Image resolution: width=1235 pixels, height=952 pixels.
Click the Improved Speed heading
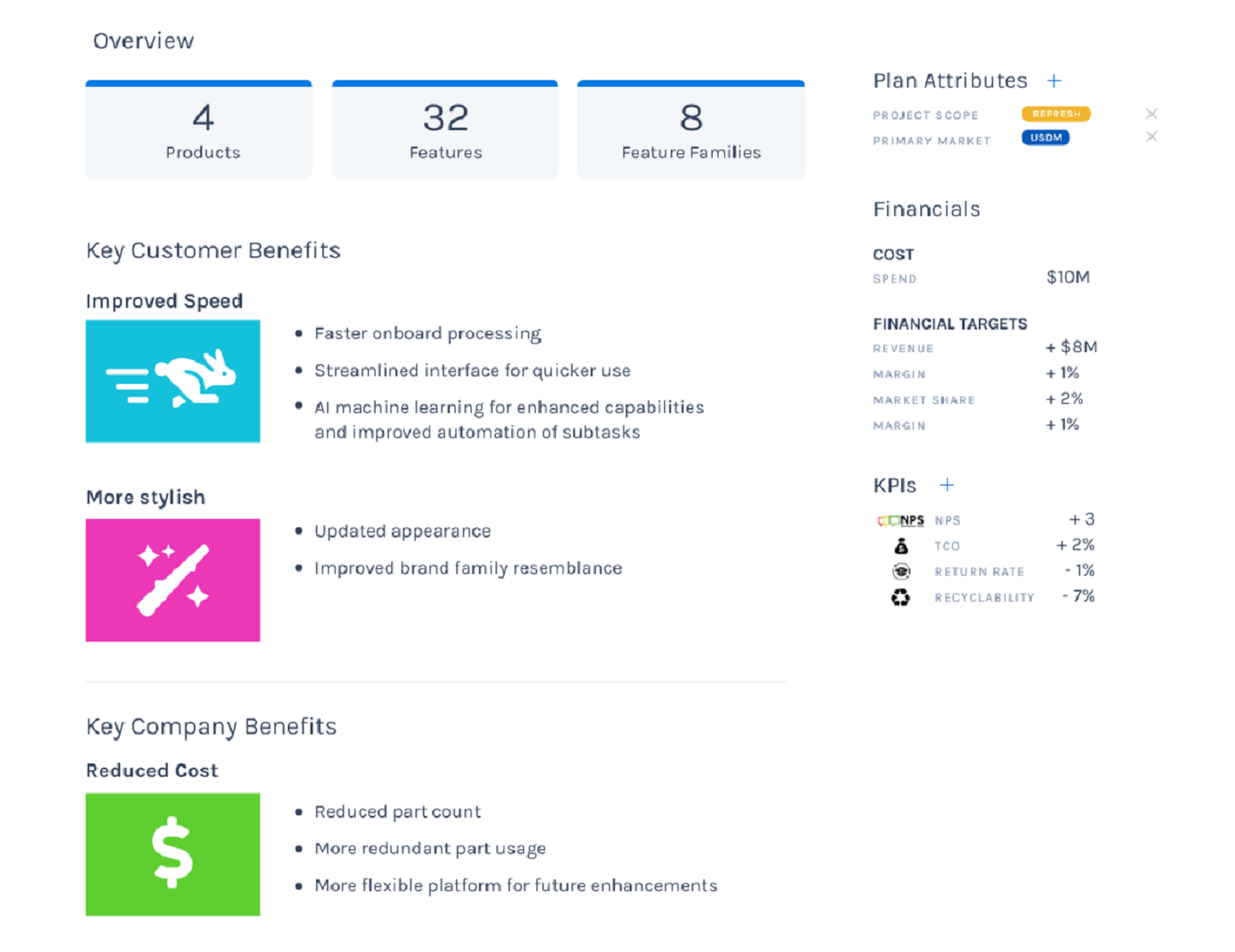coord(164,301)
